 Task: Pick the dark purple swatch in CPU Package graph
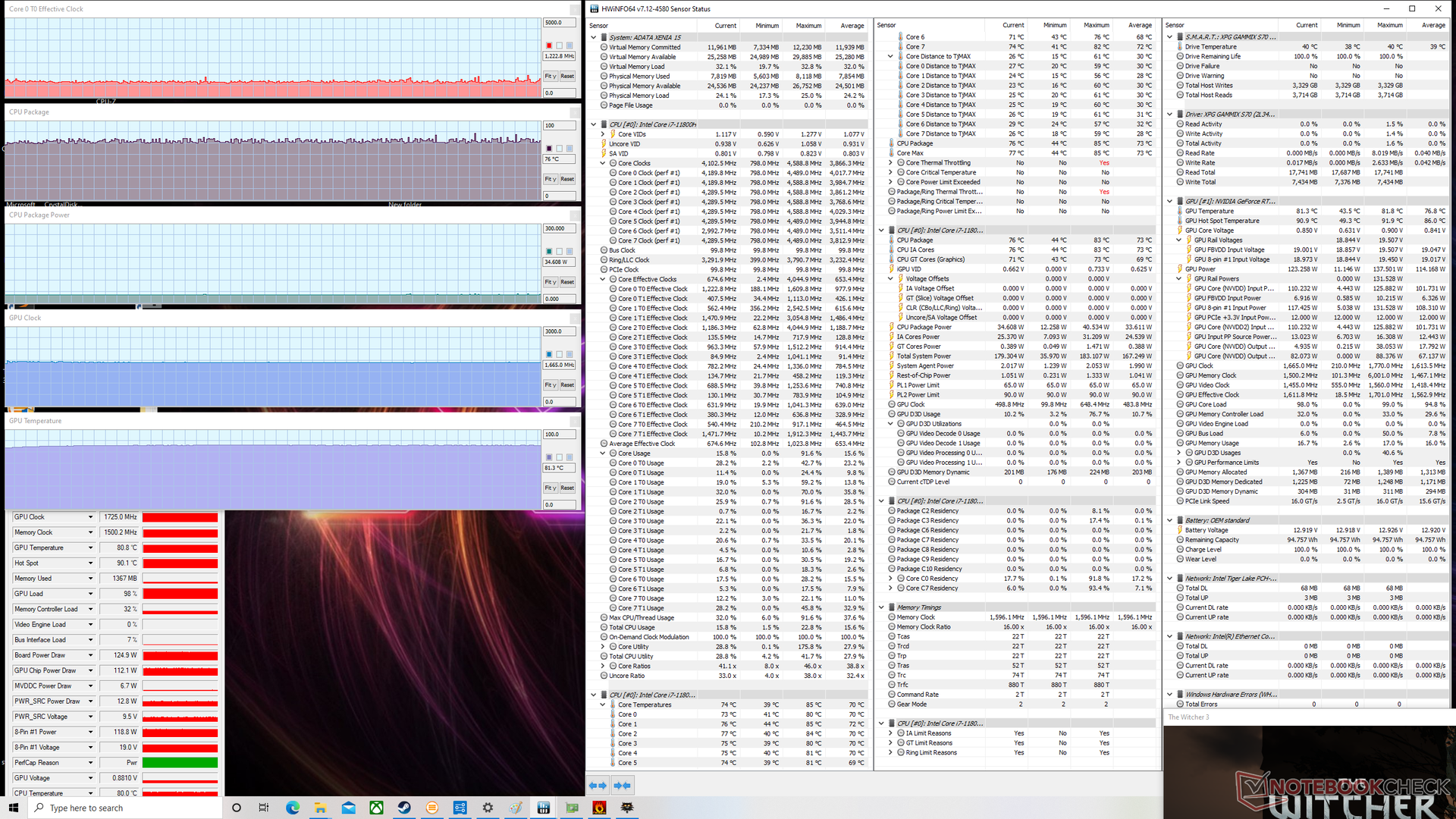pos(549,149)
